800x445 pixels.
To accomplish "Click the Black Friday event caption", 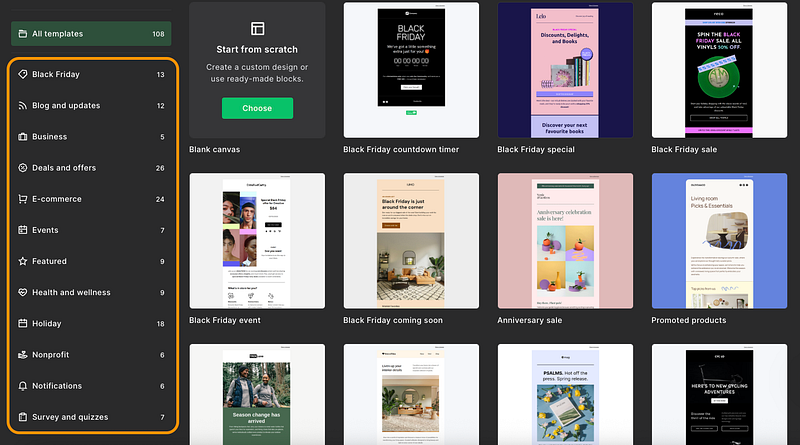I will (x=224, y=320).
